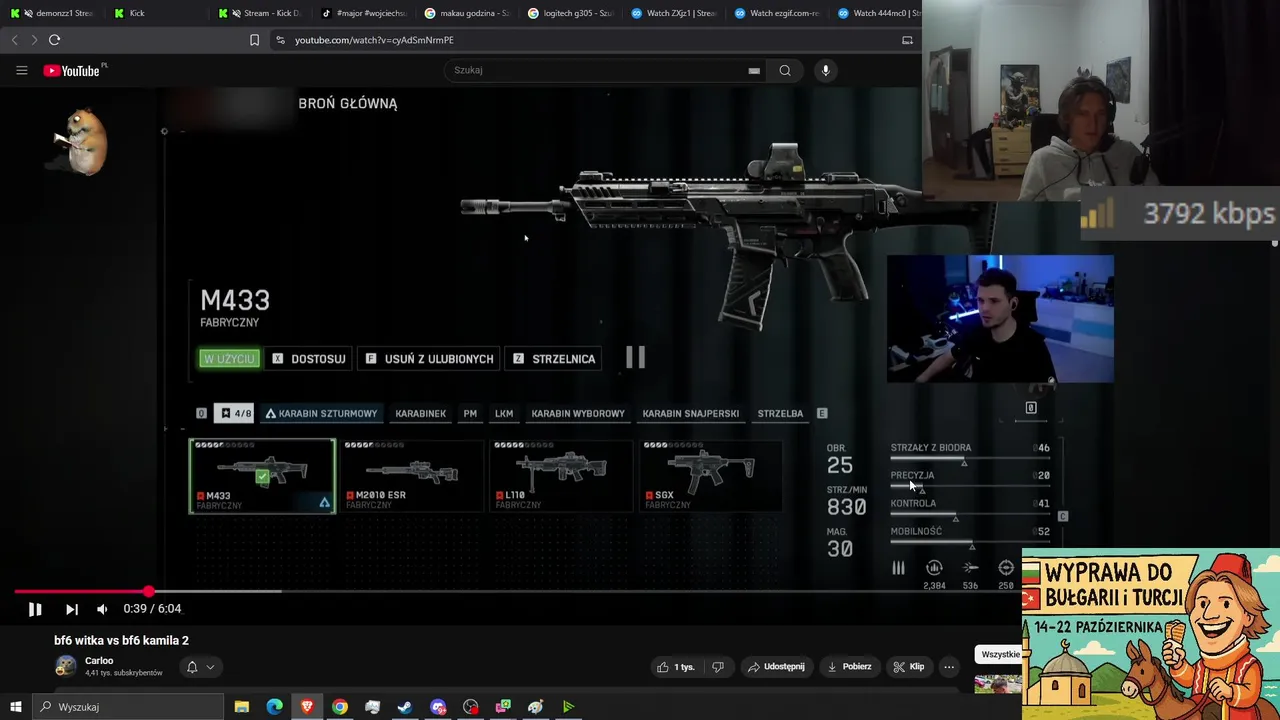
Task: Pause the YouTube video
Action: point(34,608)
